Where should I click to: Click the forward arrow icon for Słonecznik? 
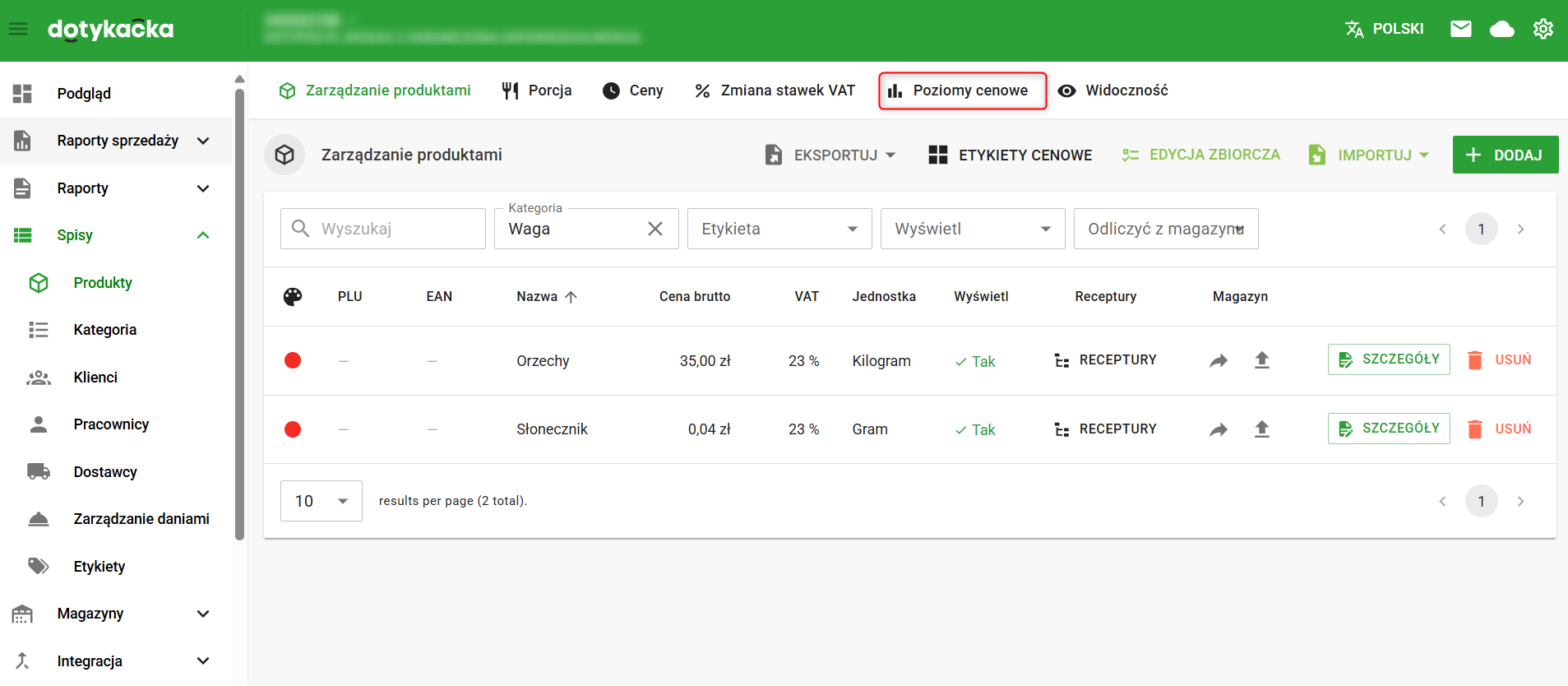tap(1219, 429)
